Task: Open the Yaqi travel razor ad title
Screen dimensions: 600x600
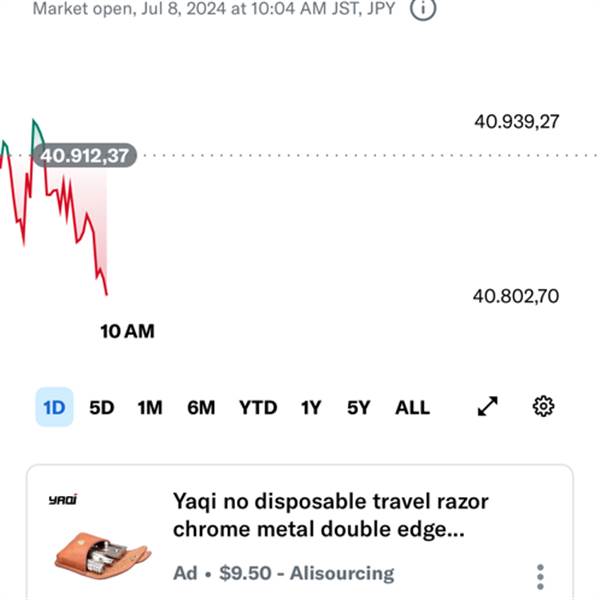Action: click(331, 515)
